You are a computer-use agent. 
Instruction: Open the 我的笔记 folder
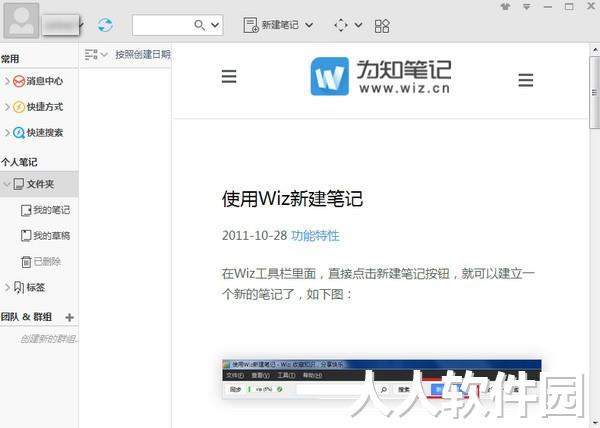coord(51,210)
